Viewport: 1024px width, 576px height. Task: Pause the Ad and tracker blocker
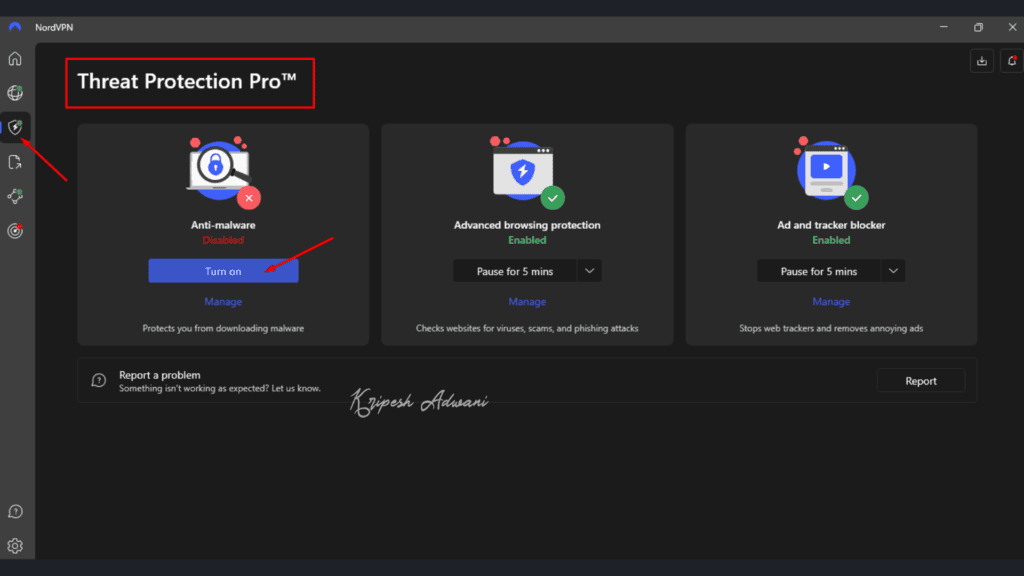point(819,270)
